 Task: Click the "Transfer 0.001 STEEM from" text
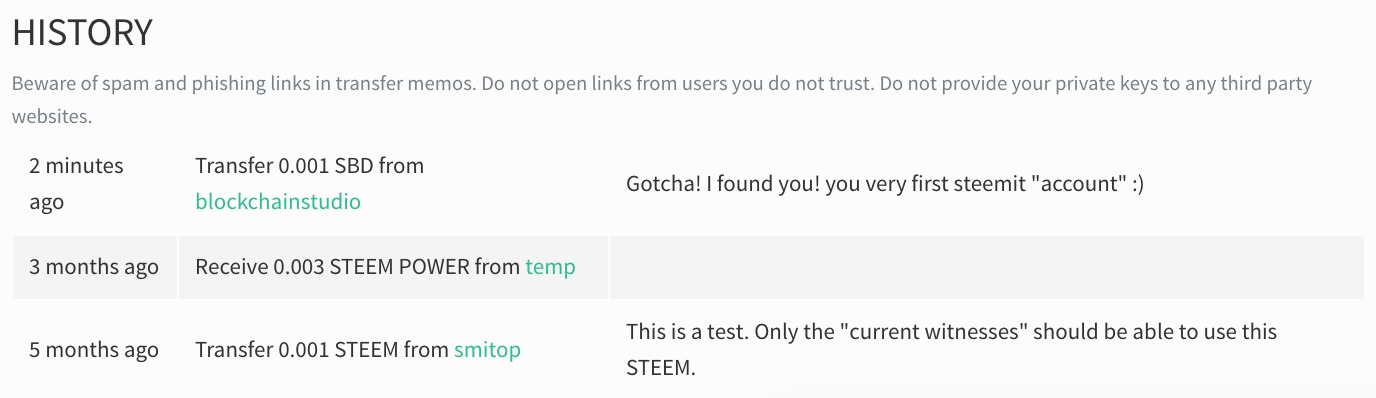[x=322, y=350]
